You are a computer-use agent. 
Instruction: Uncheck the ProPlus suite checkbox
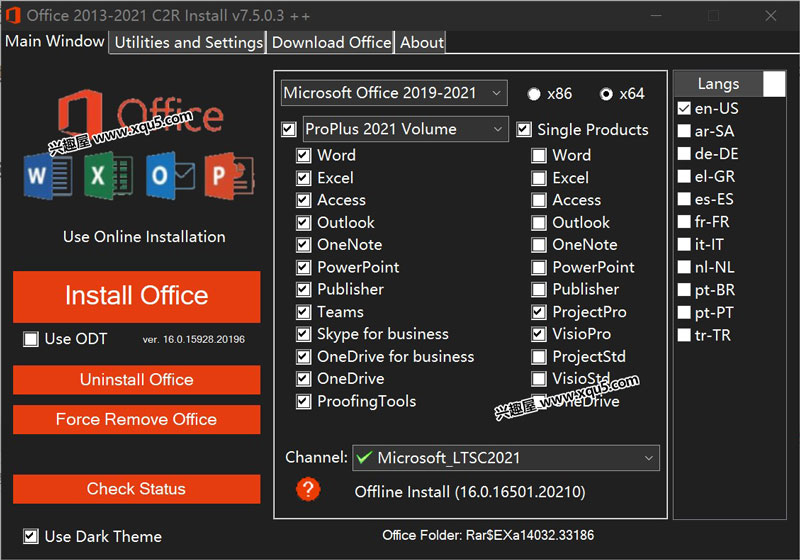pos(289,129)
